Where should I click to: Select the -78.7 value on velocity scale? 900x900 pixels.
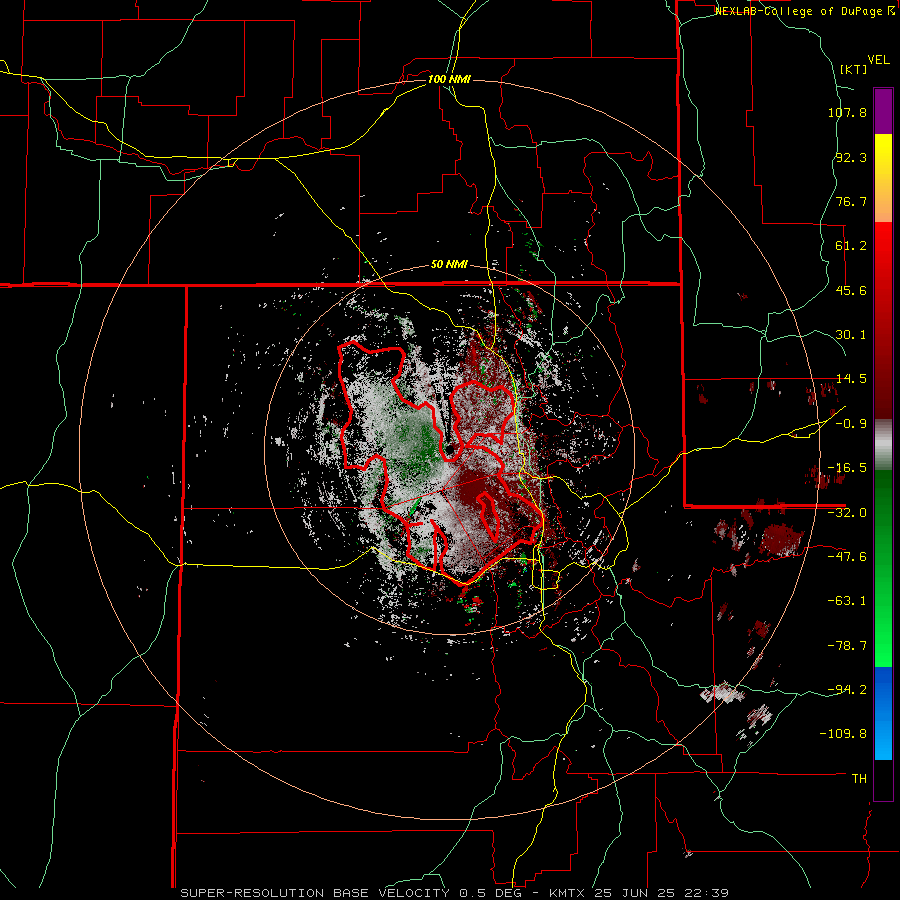point(847,646)
